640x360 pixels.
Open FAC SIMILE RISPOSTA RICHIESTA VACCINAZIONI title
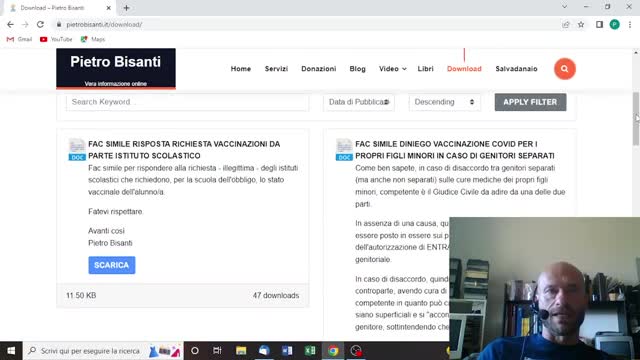pos(184,150)
